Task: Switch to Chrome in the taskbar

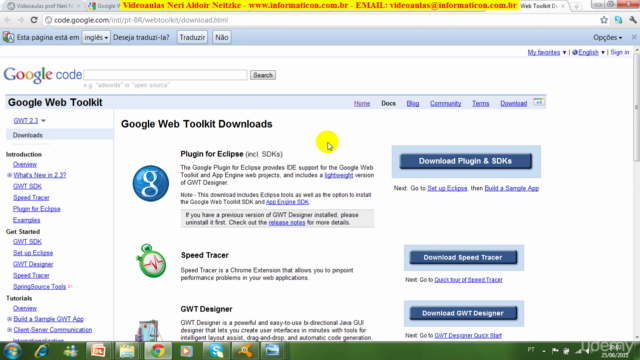Action: [158, 351]
